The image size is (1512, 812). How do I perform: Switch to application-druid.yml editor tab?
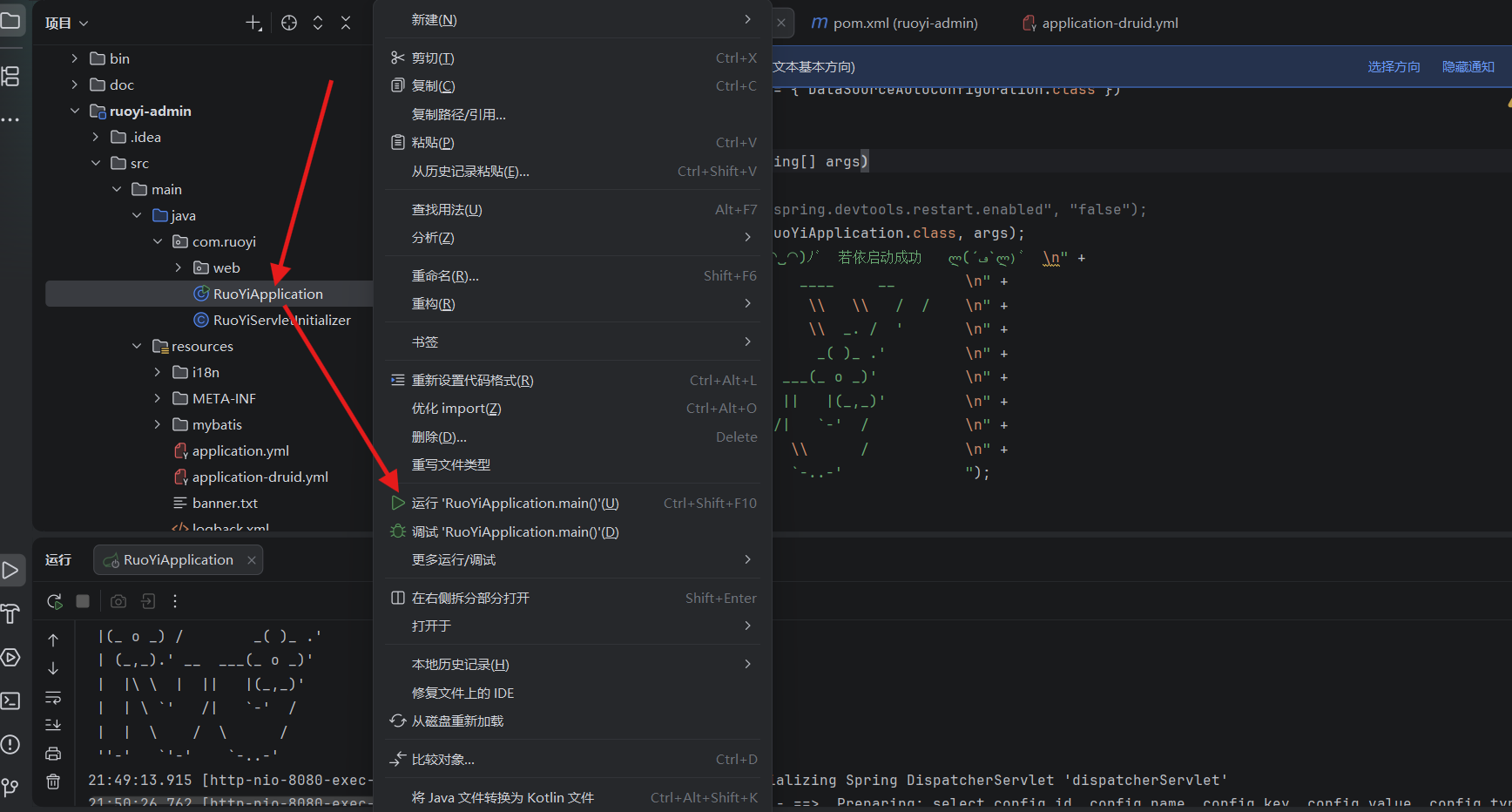click(1100, 24)
